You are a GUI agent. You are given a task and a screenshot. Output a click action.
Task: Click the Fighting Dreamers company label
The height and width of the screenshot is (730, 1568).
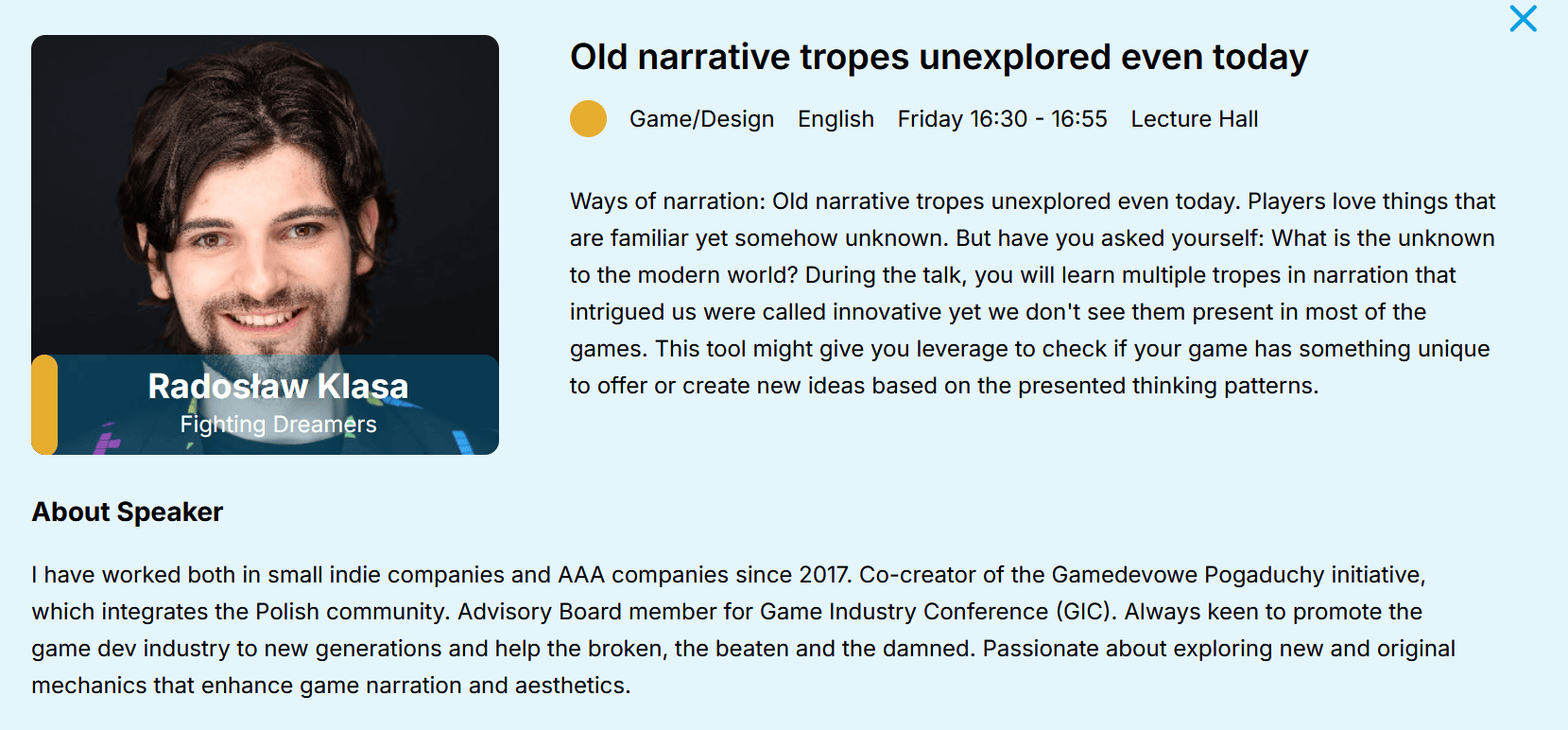pyautogui.click(x=278, y=425)
